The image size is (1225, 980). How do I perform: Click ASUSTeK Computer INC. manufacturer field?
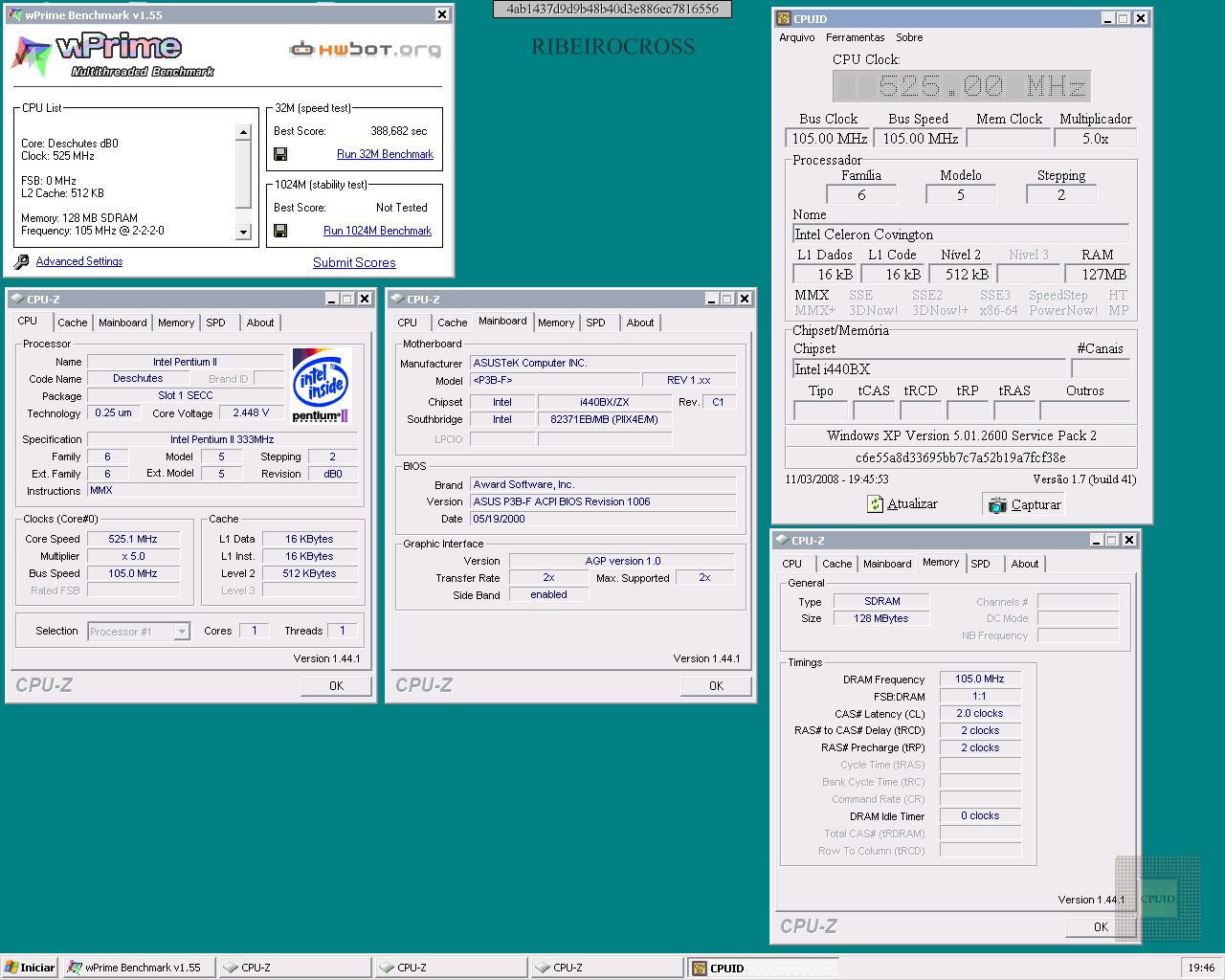(603, 363)
